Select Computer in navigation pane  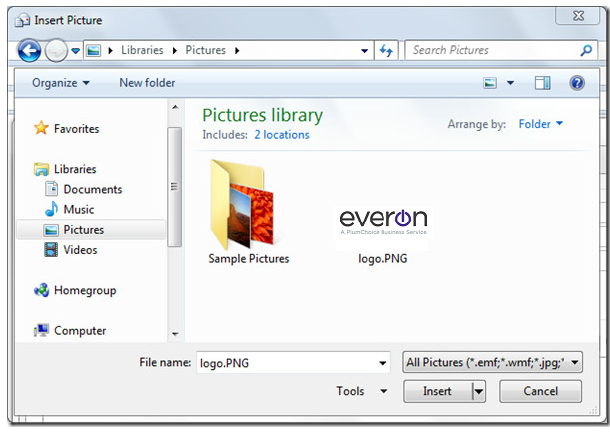click(80, 331)
